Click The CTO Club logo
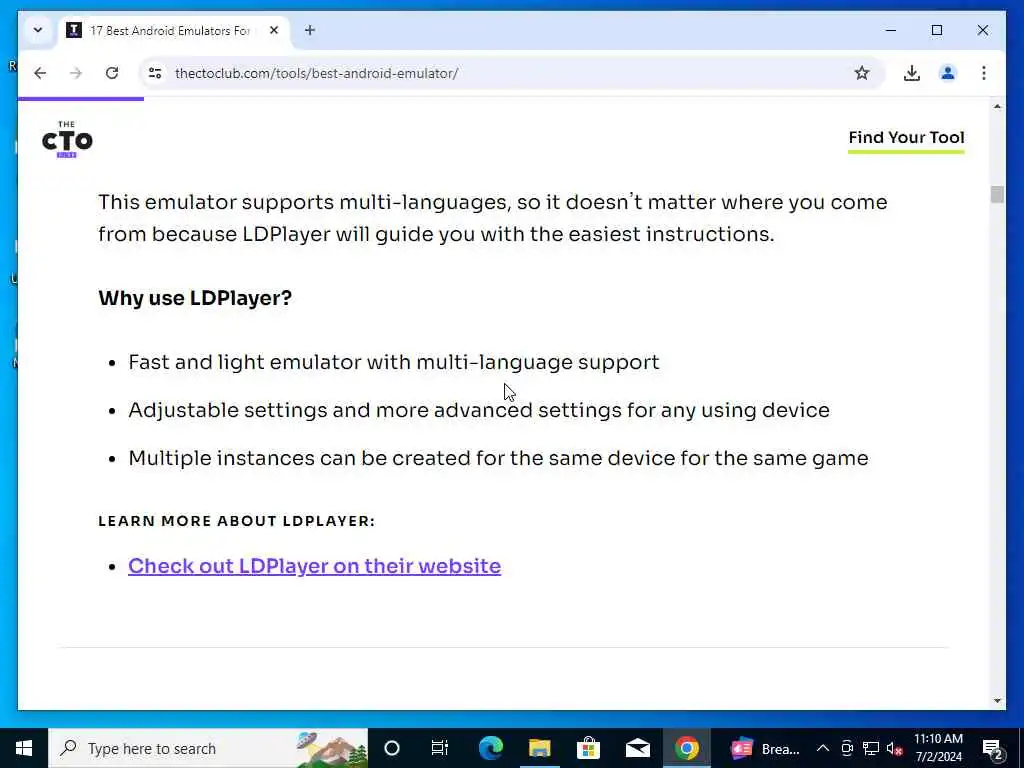The width and height of the screenshot is (1024, 768). (x=67, y=139)
